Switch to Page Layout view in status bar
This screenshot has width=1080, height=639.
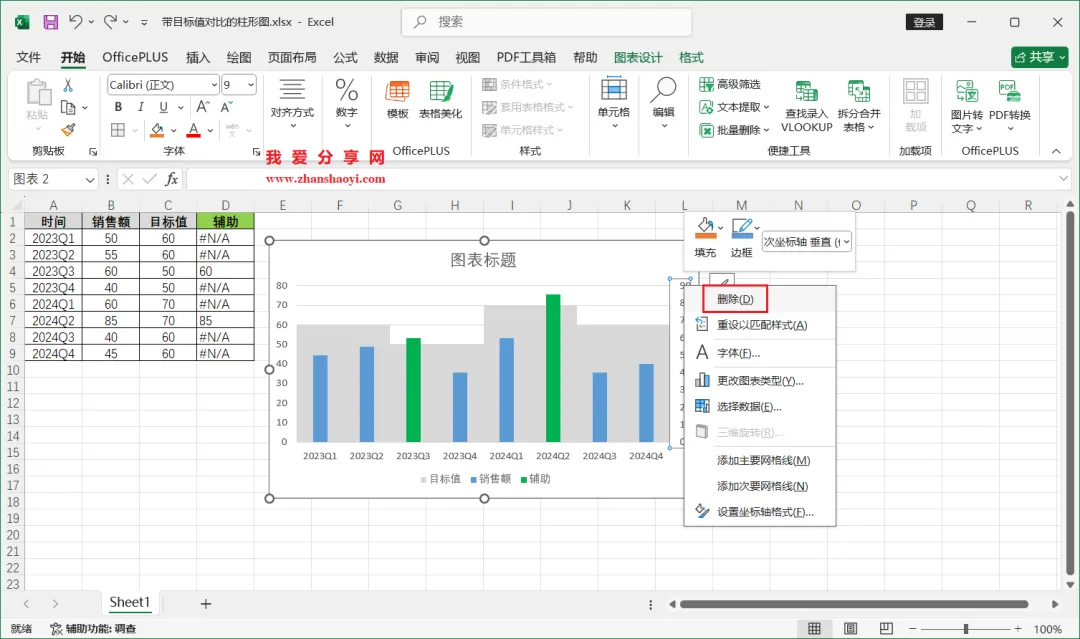(851, 628)
